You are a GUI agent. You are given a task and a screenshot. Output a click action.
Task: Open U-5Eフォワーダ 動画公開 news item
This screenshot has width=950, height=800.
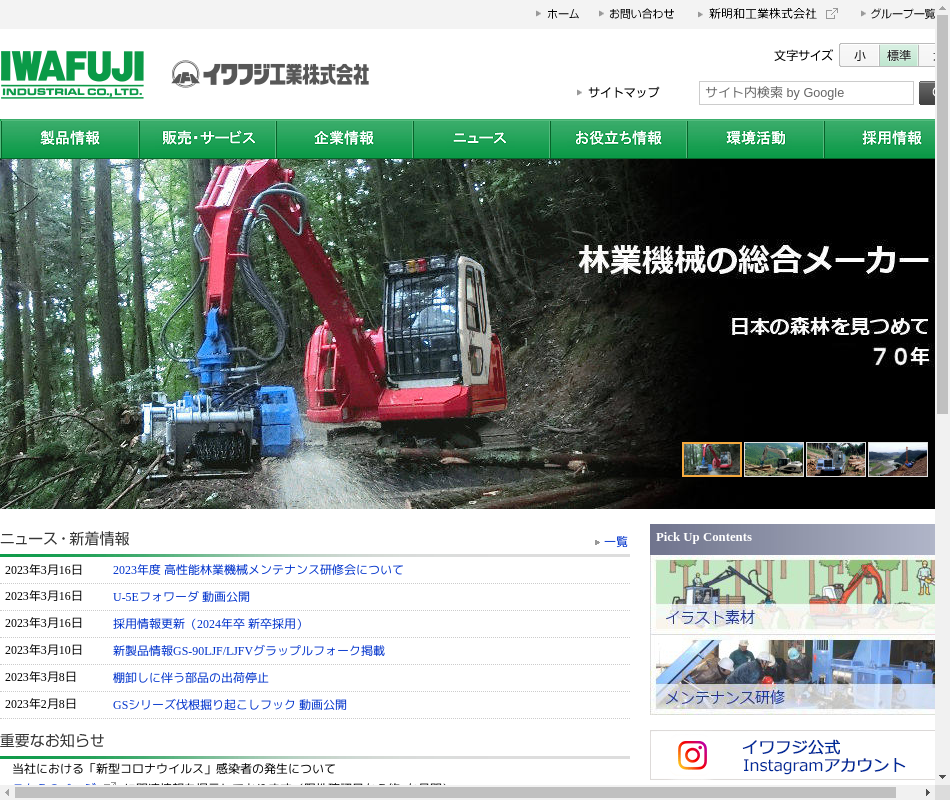181,596
